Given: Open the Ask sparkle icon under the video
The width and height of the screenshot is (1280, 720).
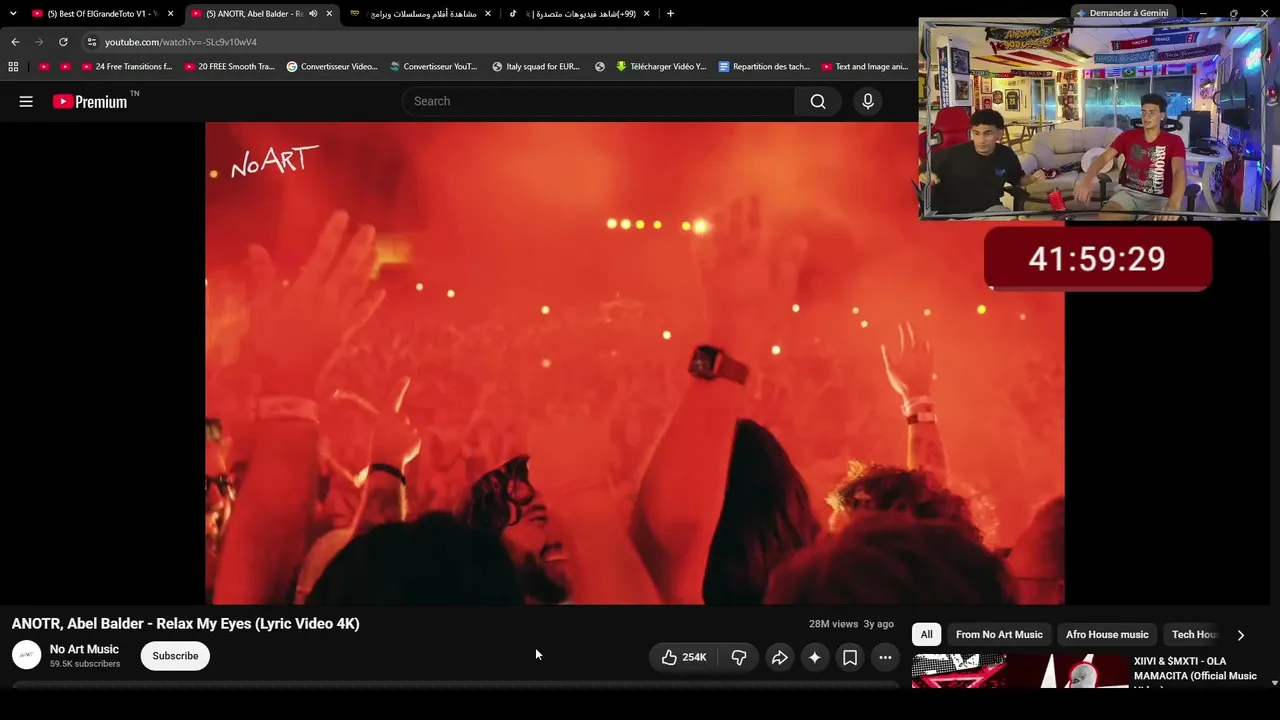Looking at the screenshot, I should coord(815,657).
